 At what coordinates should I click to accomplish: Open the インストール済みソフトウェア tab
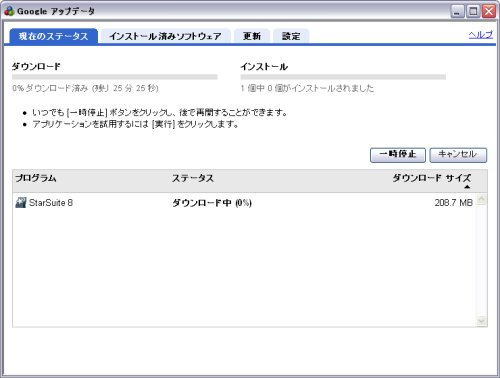click(x=165, y=36)
